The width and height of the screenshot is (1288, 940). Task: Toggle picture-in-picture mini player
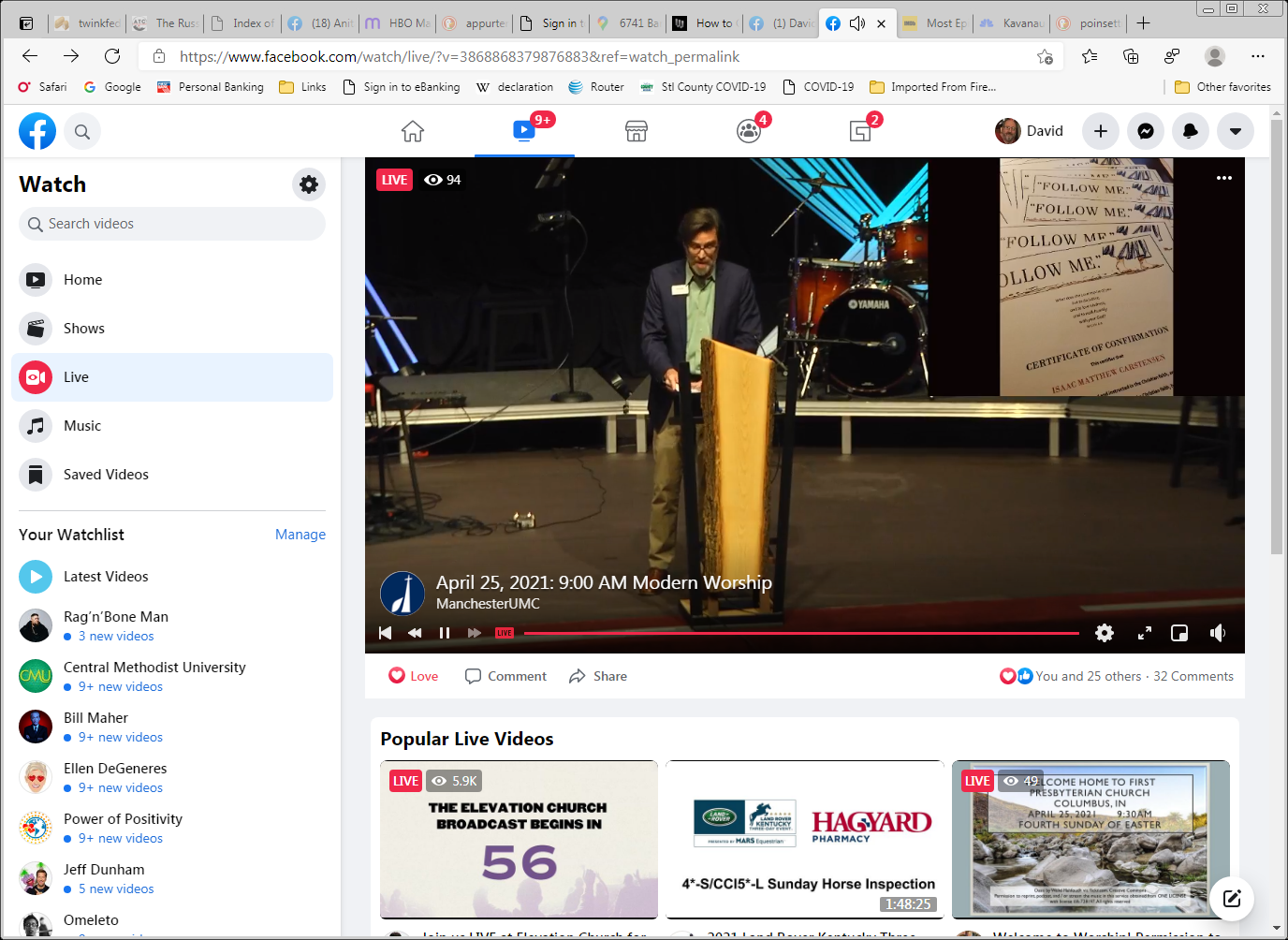click(x=1179, y=633)
